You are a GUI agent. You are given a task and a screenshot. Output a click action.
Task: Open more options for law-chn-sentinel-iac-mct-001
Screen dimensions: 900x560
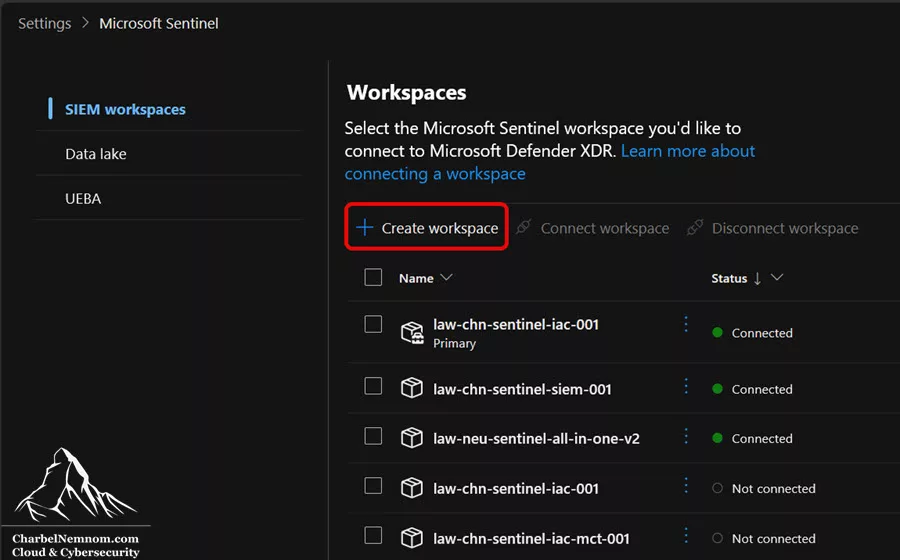[x=686, y=535]
